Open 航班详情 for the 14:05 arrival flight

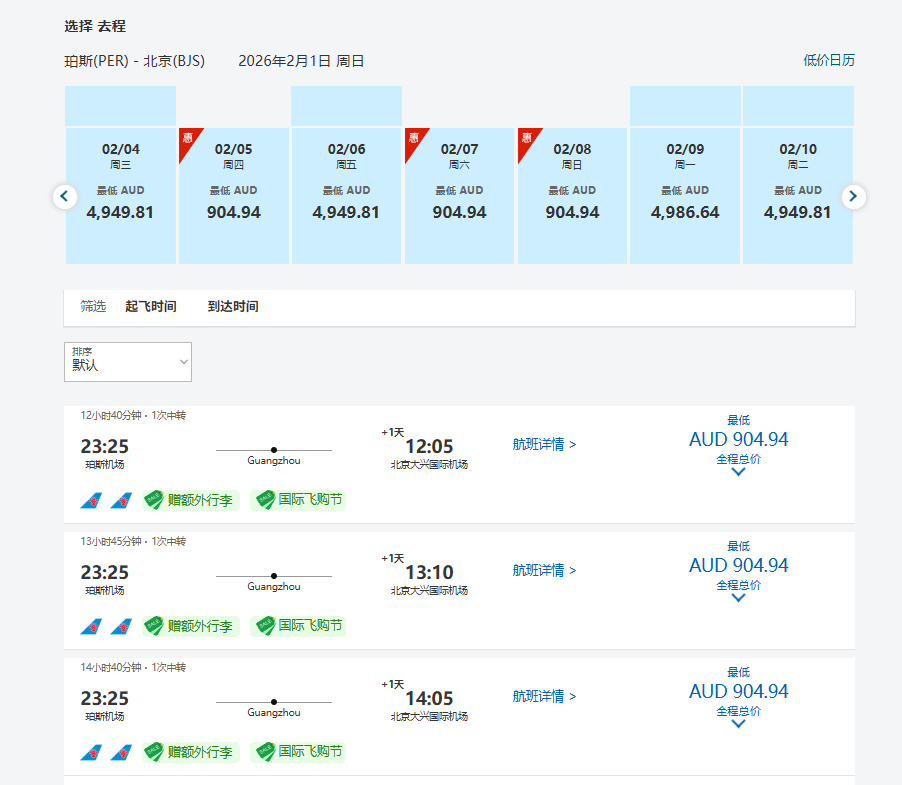[544, 696]
